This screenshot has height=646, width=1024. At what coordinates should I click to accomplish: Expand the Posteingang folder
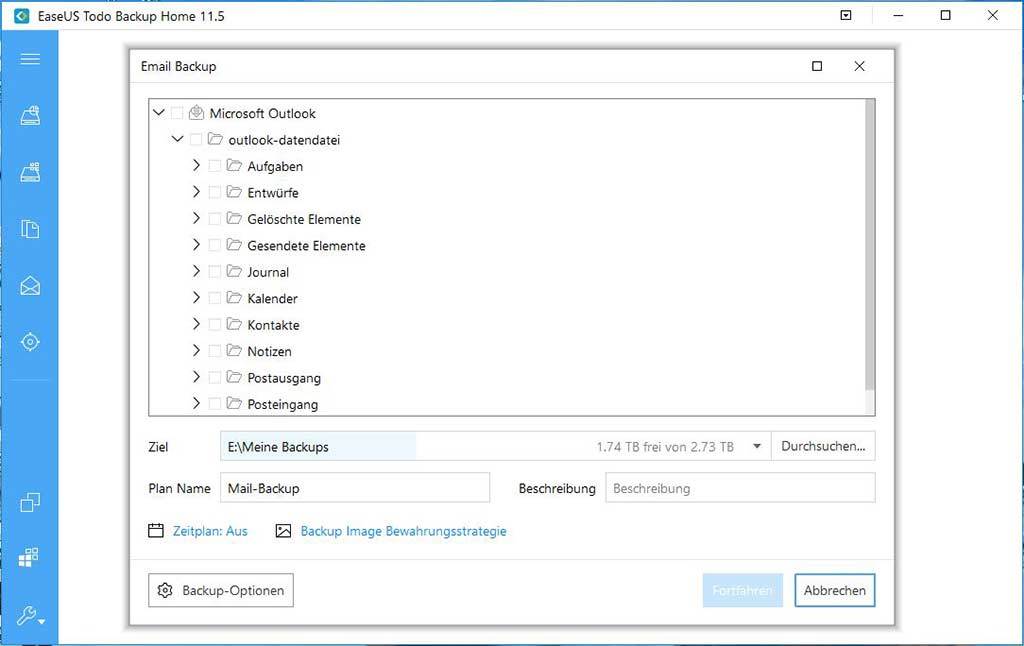tap(196, 404)
